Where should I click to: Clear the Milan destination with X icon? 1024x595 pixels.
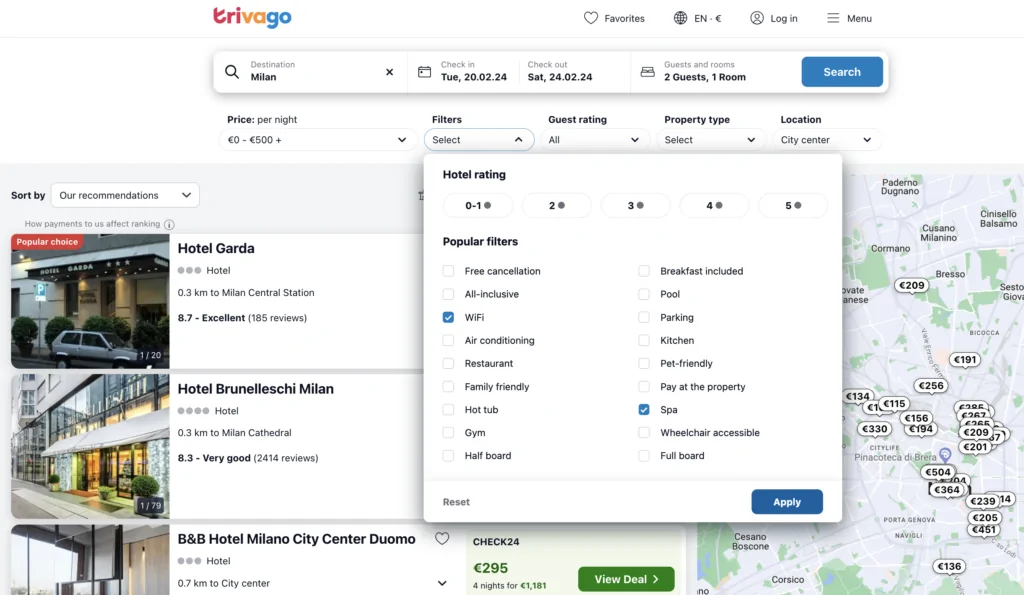(x=390, y=72)
